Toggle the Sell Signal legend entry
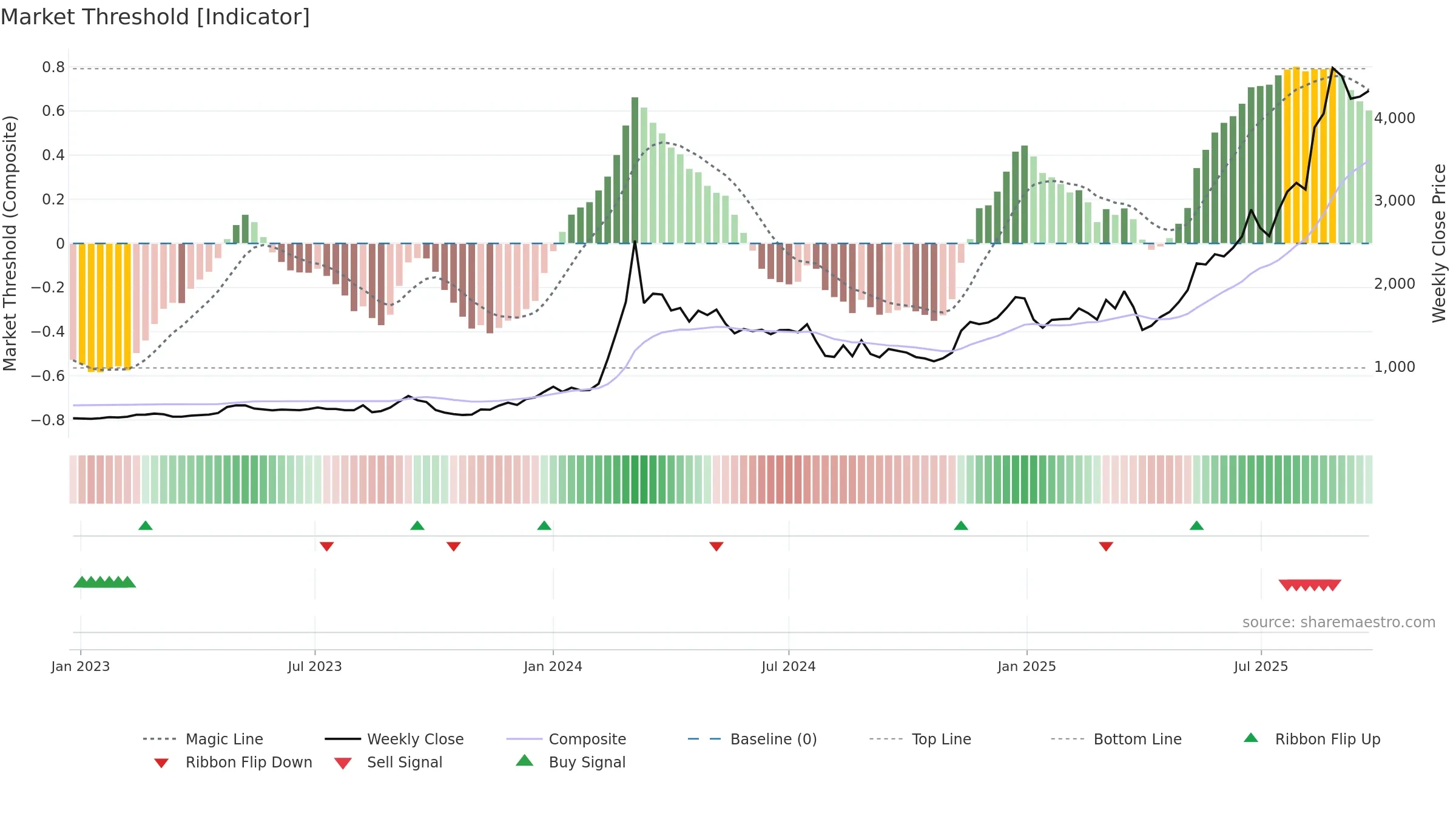 [388, 762]
